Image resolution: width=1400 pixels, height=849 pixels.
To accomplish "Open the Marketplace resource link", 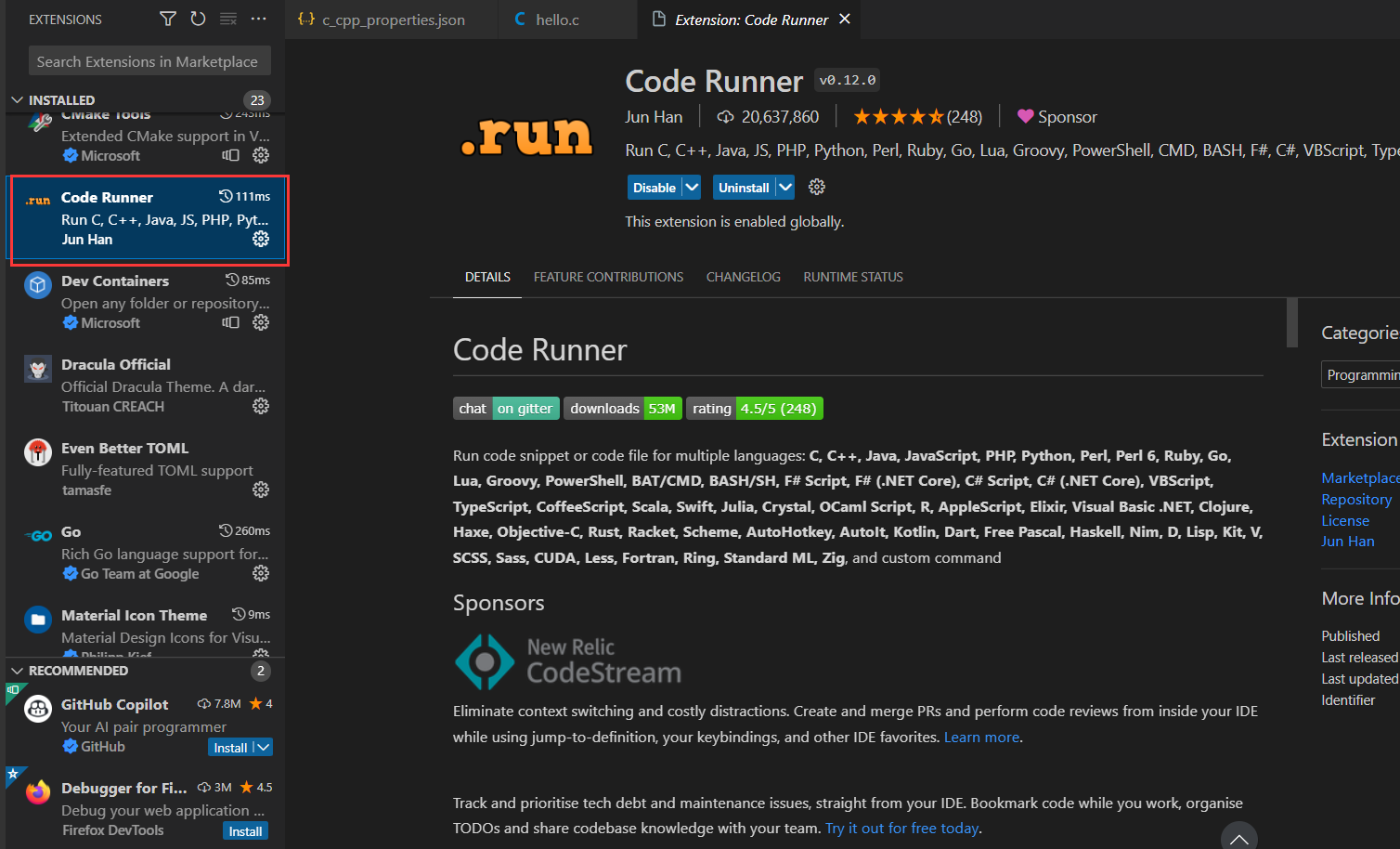I will 1360,477.
